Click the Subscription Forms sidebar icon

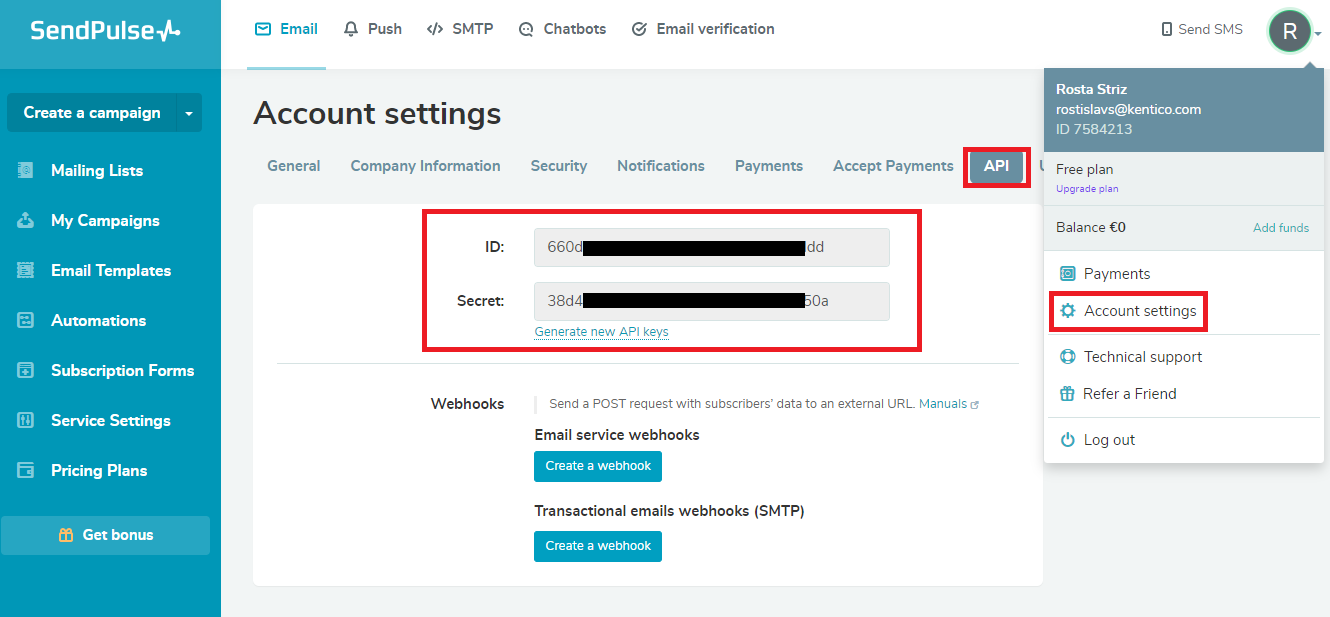coord(26,370)
